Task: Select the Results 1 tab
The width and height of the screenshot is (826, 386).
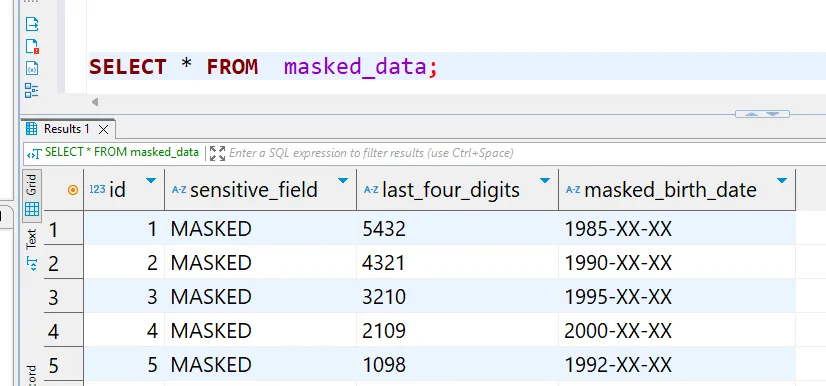Action: (x=67, y=129)
